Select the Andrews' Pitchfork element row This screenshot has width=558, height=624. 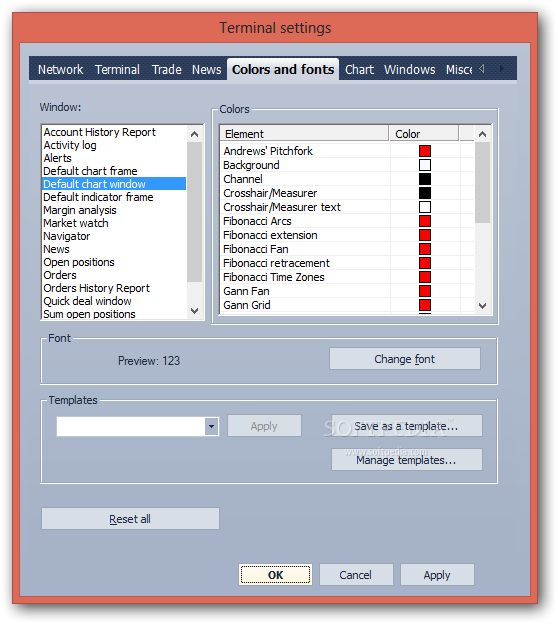point(347,151)
